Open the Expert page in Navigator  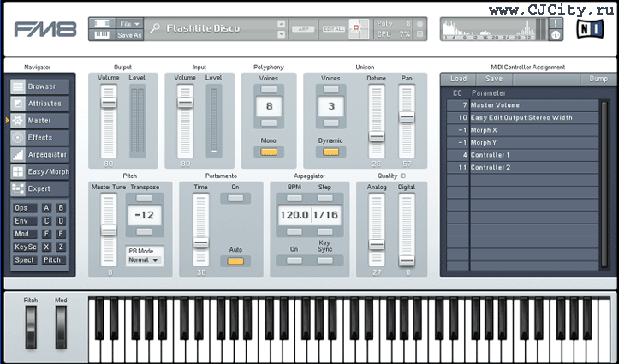[39, 189]
